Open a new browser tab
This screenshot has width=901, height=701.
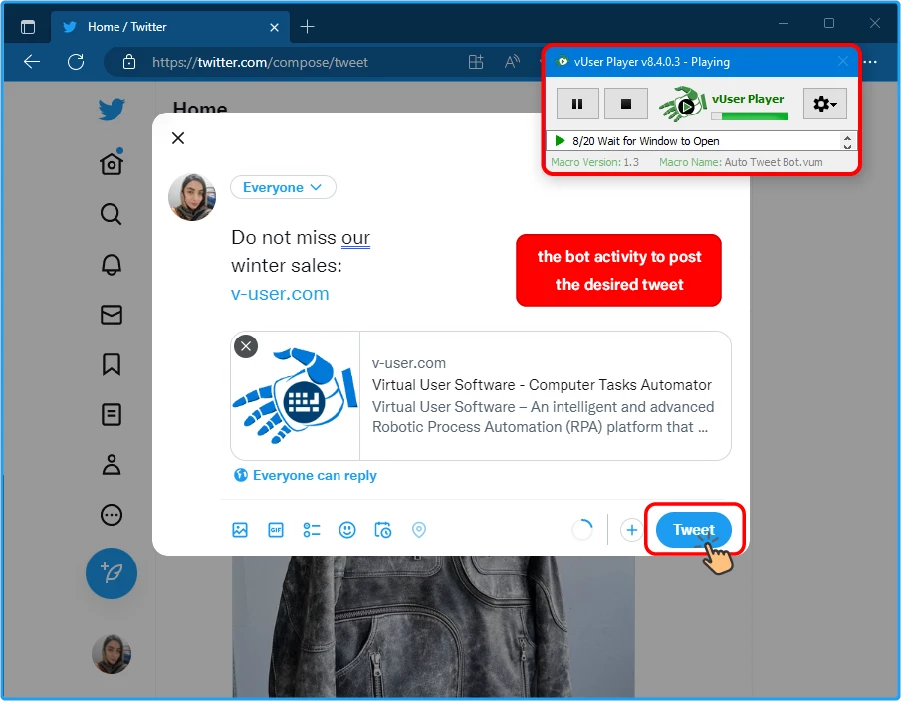307,27
